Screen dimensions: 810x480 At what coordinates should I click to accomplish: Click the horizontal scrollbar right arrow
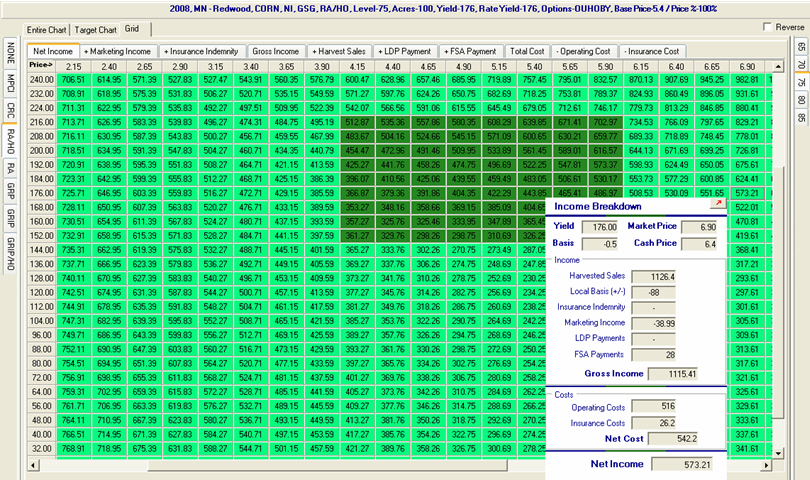tap(767, 465)
